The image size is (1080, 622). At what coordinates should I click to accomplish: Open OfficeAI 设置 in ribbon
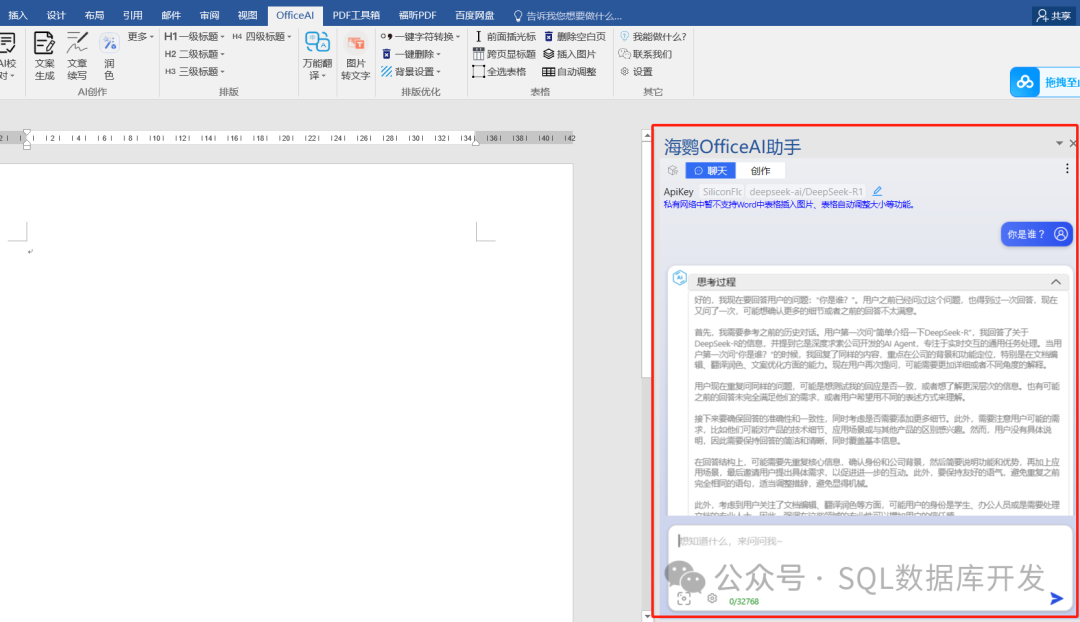(636, 72)
